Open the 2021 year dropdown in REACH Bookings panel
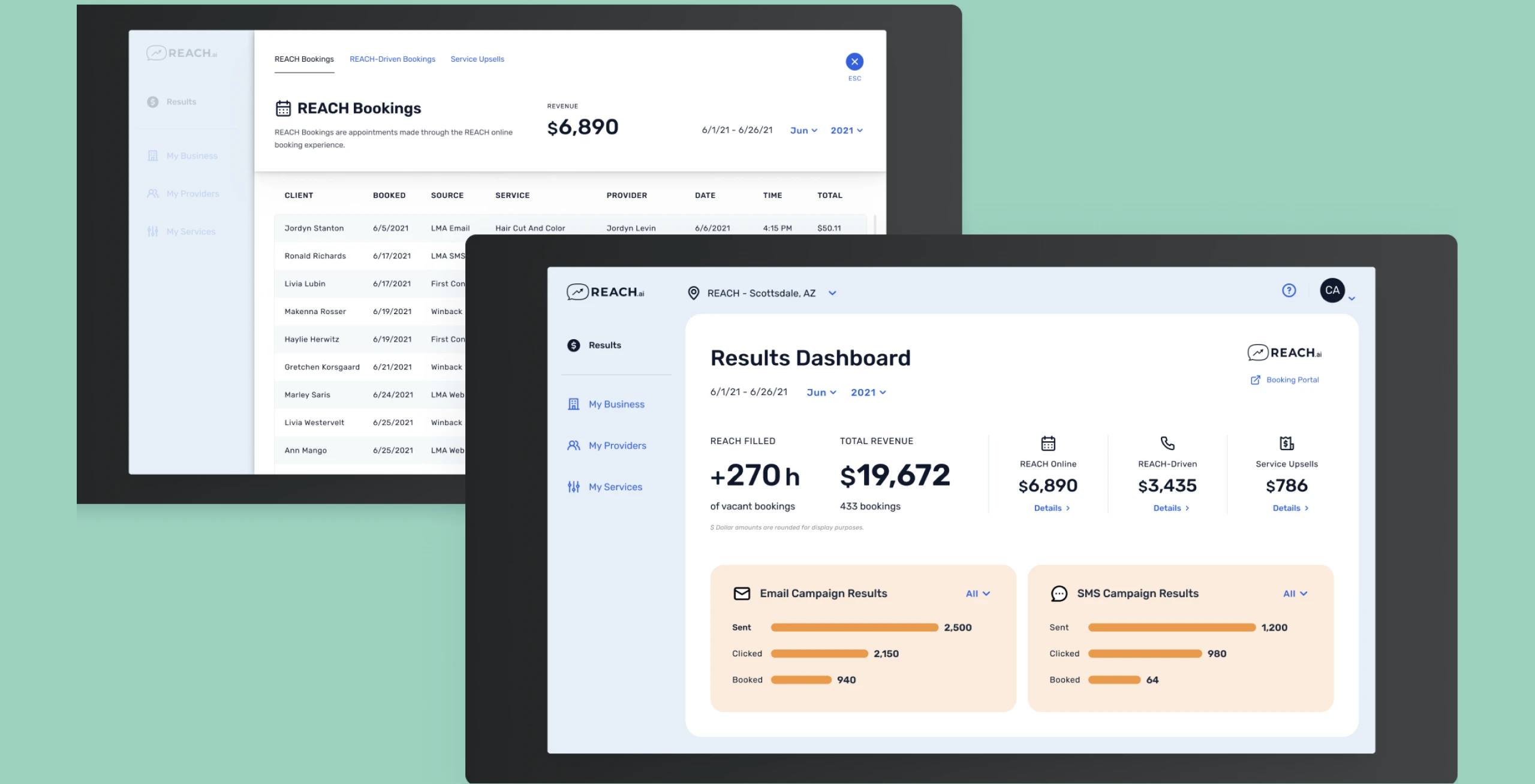Screen dimensions: 1535x784 847,131
